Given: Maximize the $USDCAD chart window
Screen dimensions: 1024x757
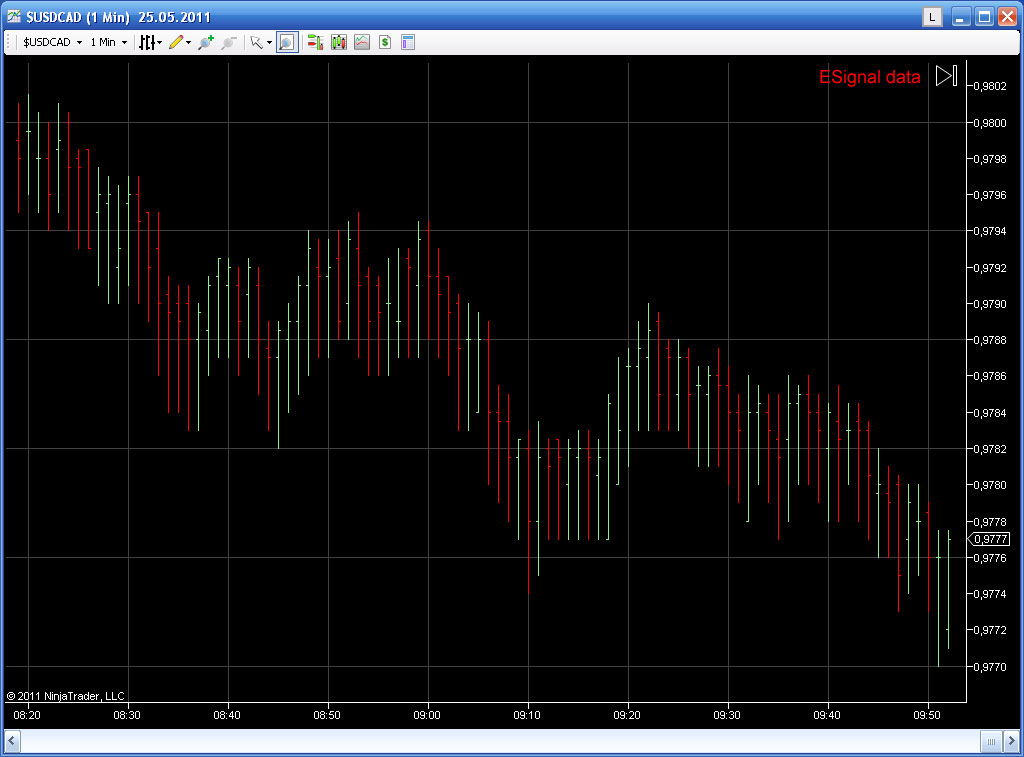Looking at the screenshot, I should [984, 17].
